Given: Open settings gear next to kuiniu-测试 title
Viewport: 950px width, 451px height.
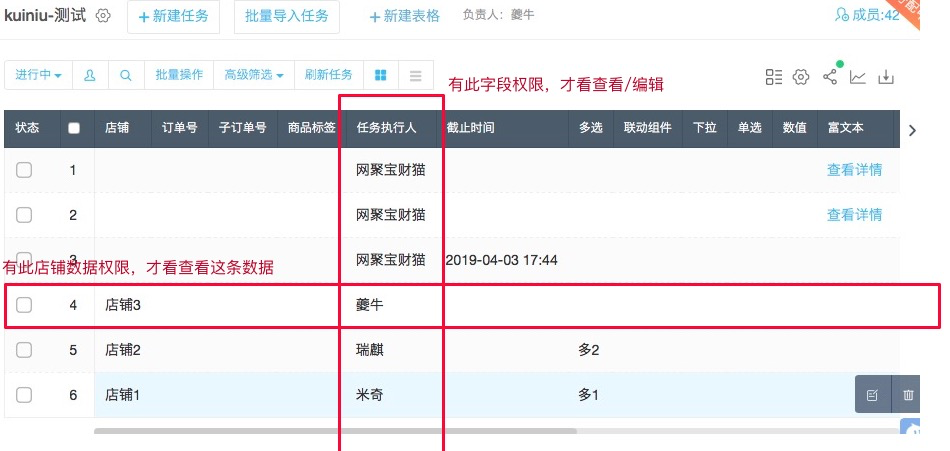Looking at the screenshot, I should (x=103, y=16).
